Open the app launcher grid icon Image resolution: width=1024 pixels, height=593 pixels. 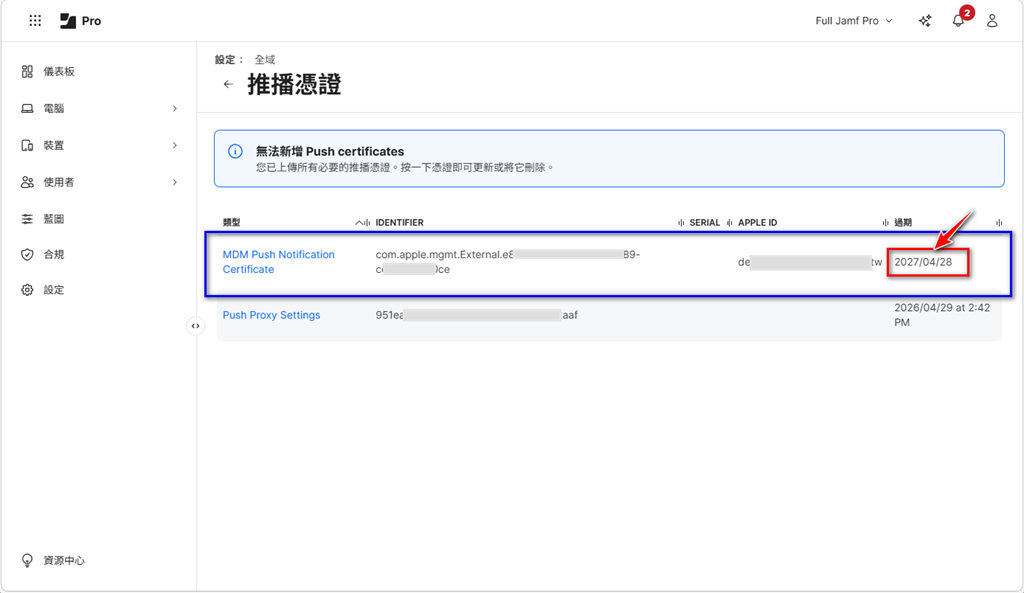tap(35, 21)
